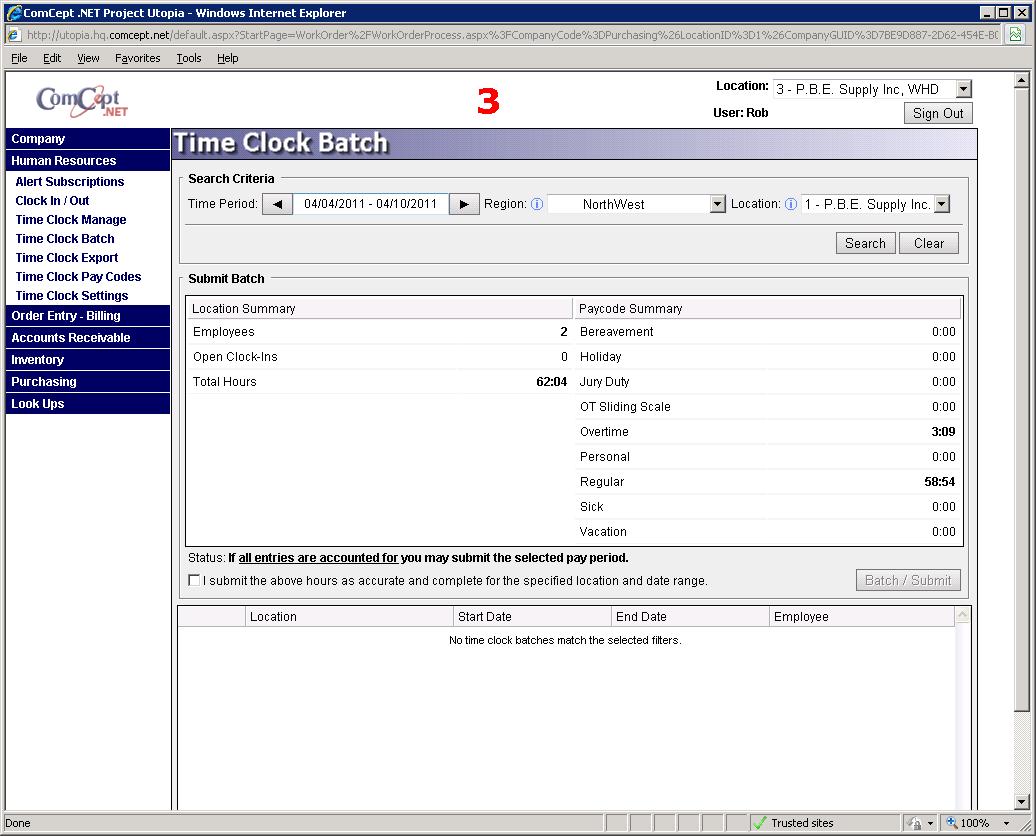Click the Region info icon
The image size is (1036, 836).
(537, 204)
